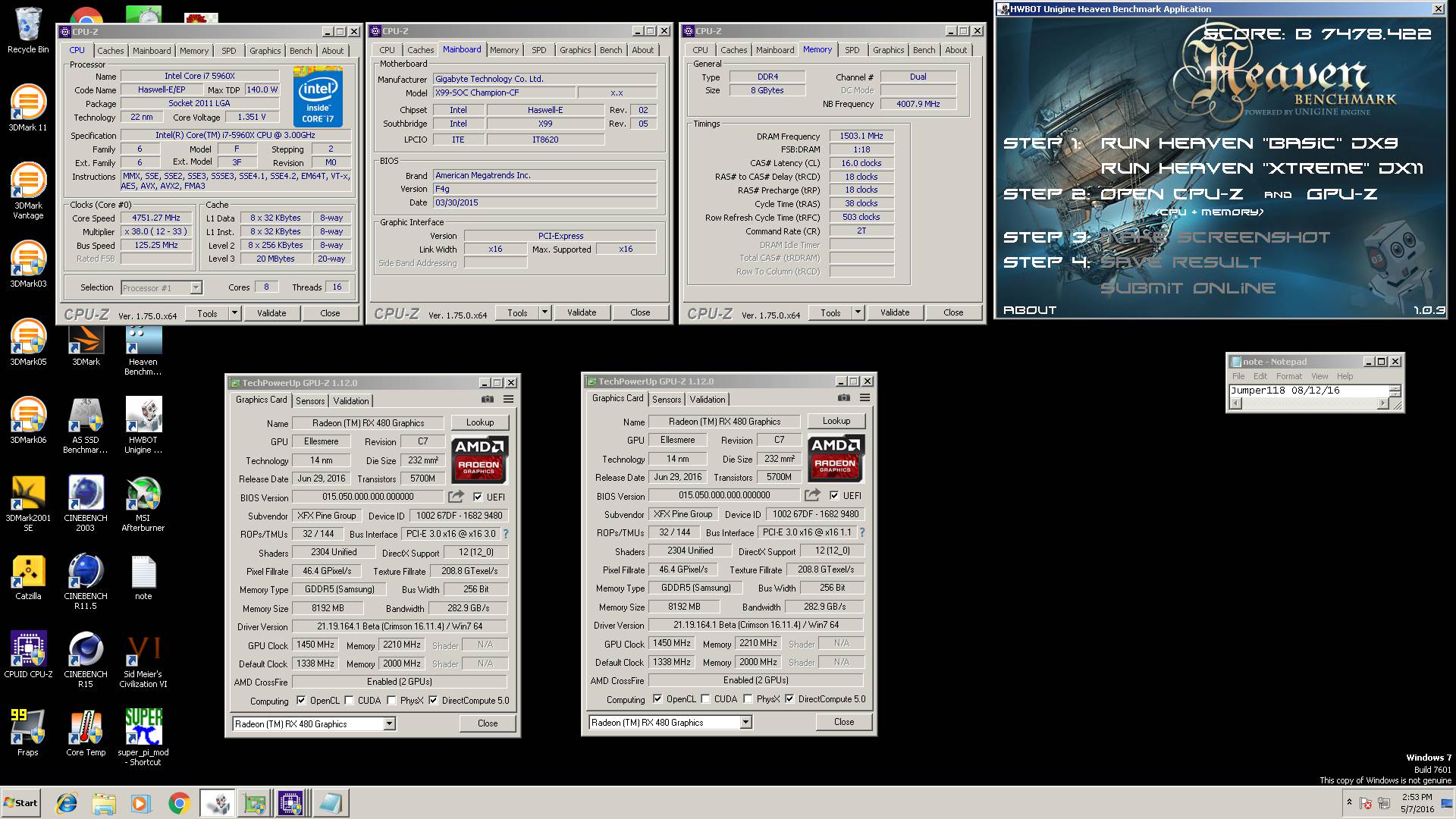Toggle the UEFI checkbox in right GPU-Z

[834, 496]
